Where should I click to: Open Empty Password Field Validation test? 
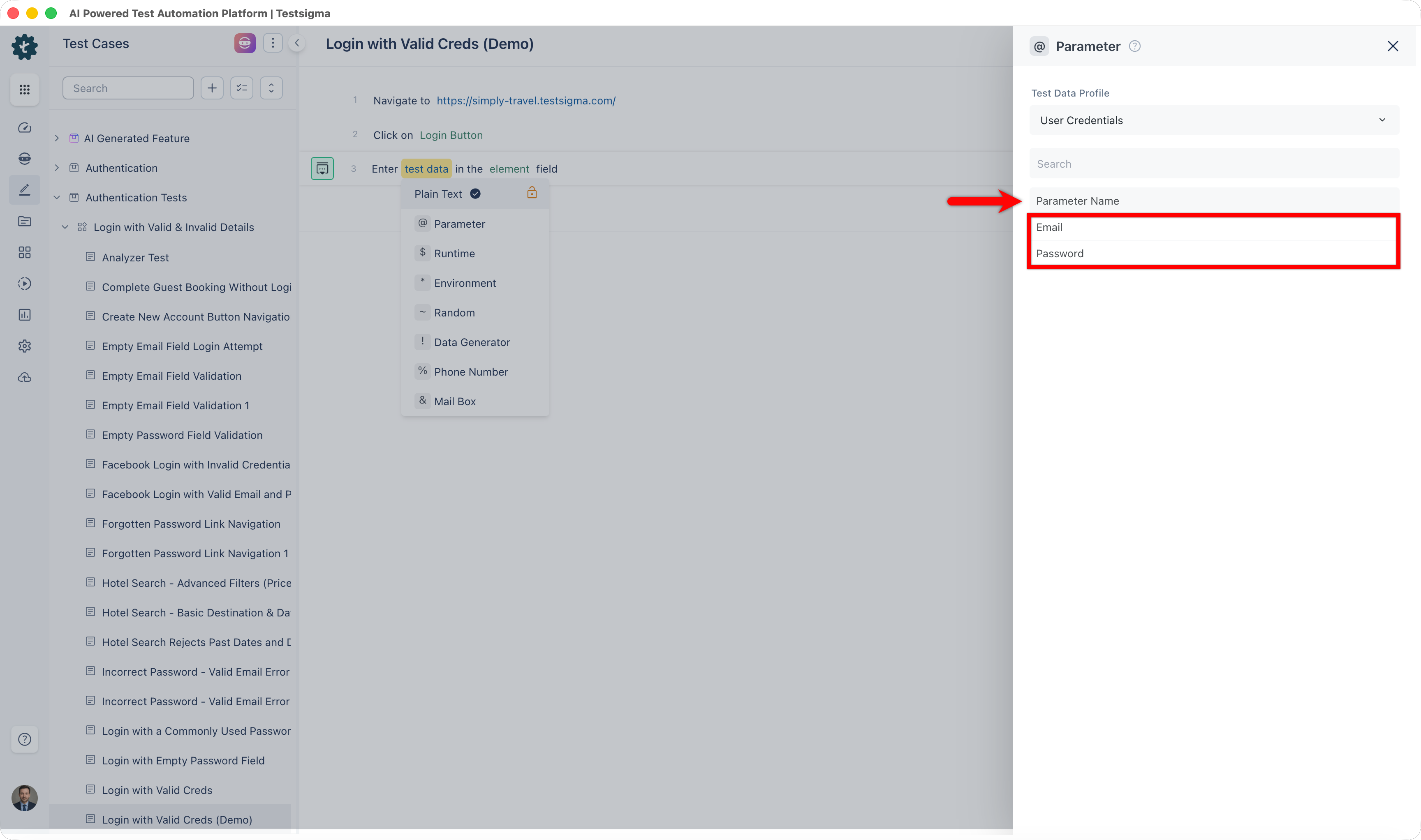182,435
